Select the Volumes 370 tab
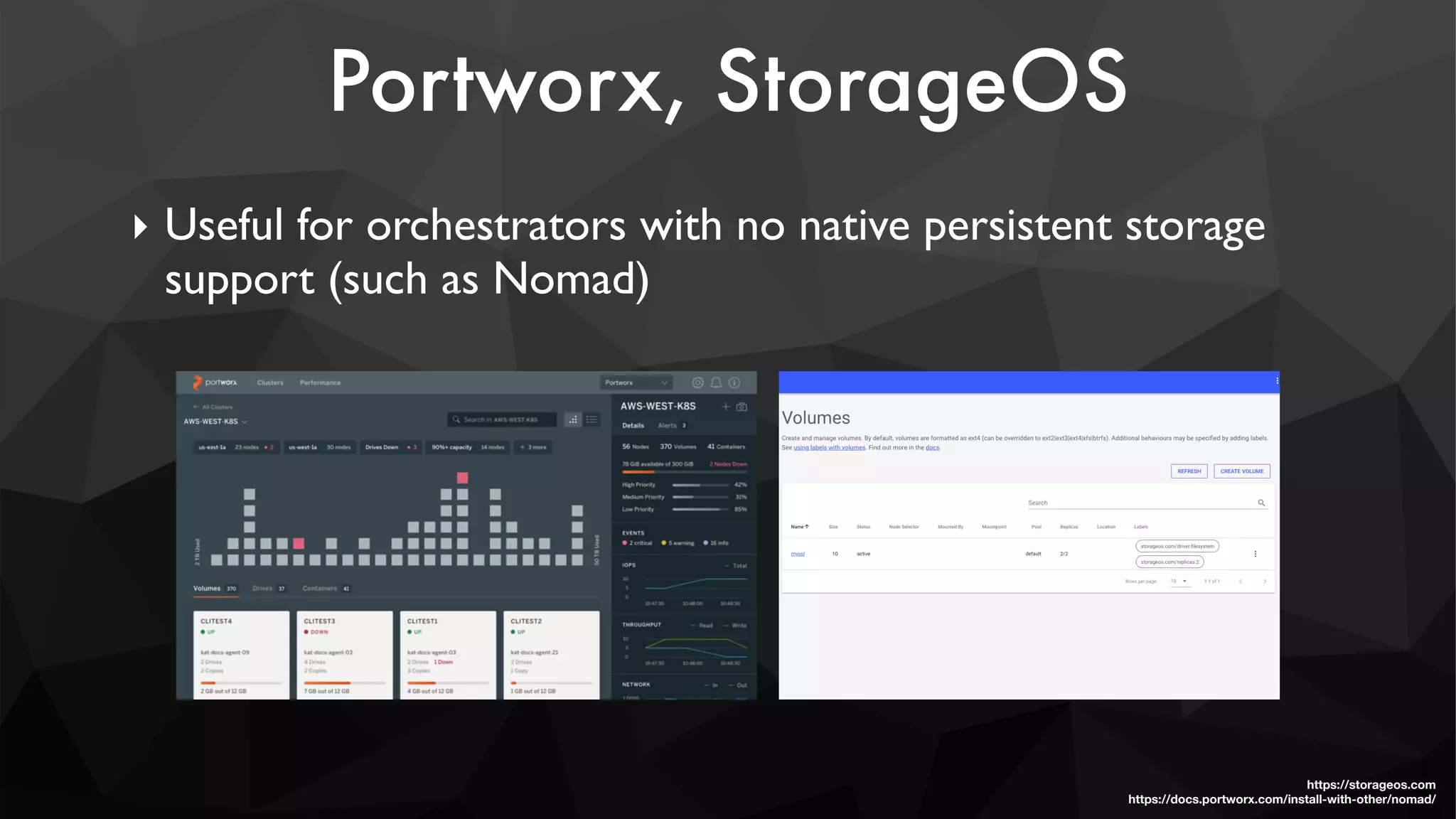Screen dimensions: 1456x819 (x=215, y=589)
